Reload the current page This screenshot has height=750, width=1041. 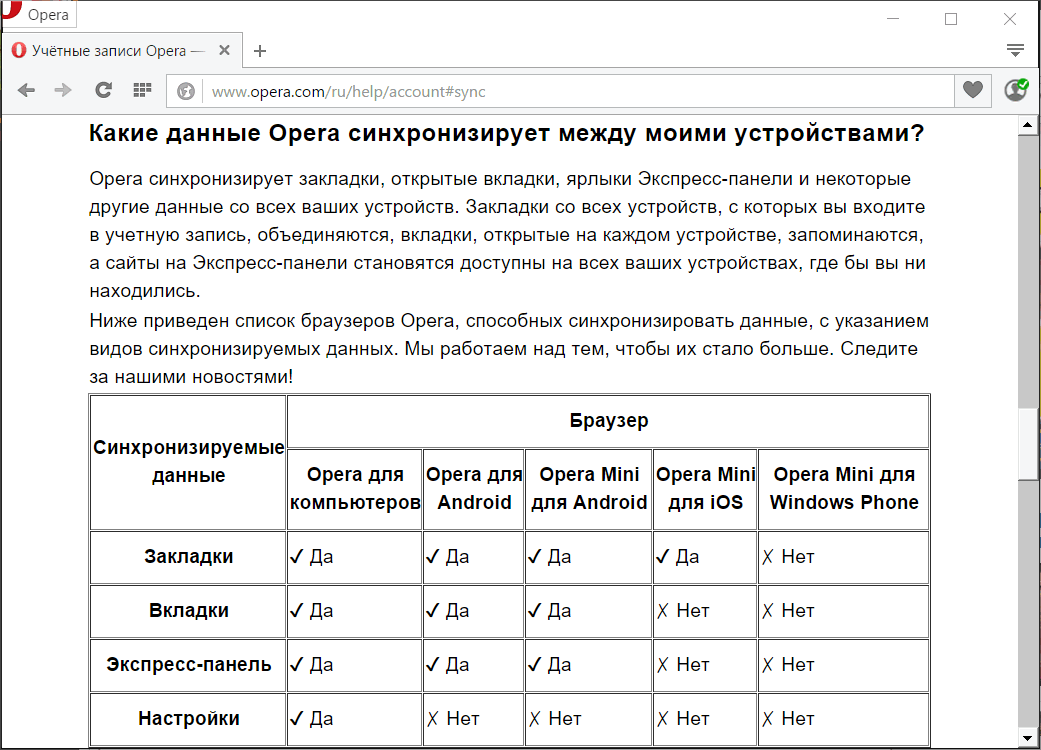click(104, 90)
